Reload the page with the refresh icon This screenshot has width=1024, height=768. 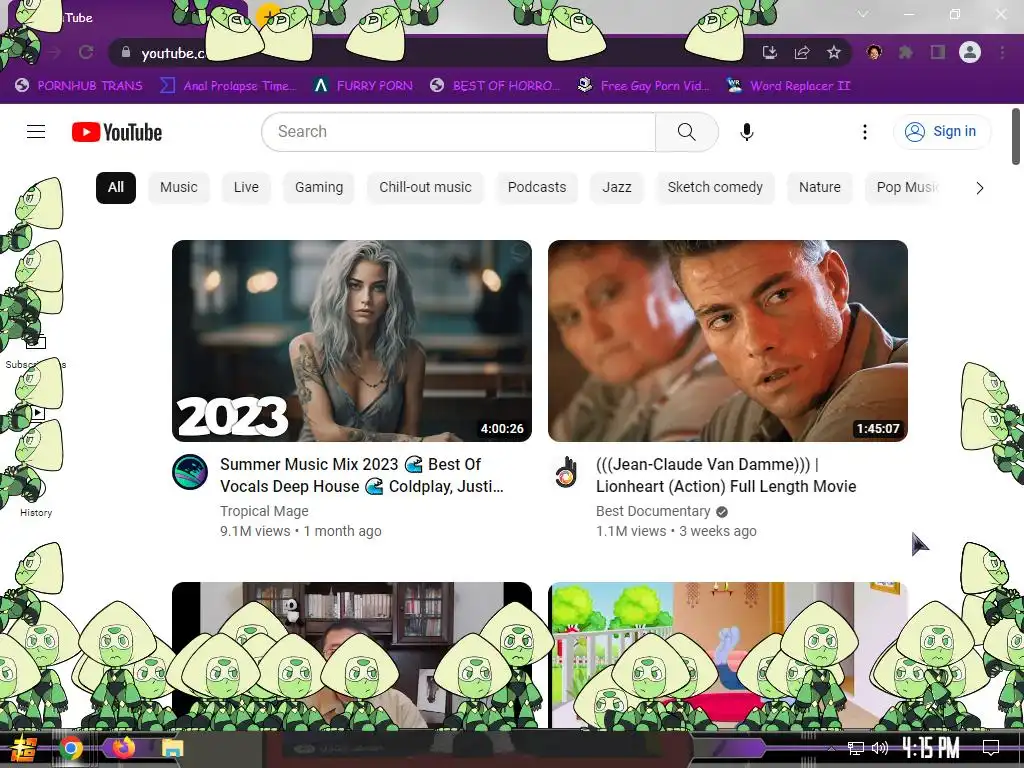[x=86, y=52]
